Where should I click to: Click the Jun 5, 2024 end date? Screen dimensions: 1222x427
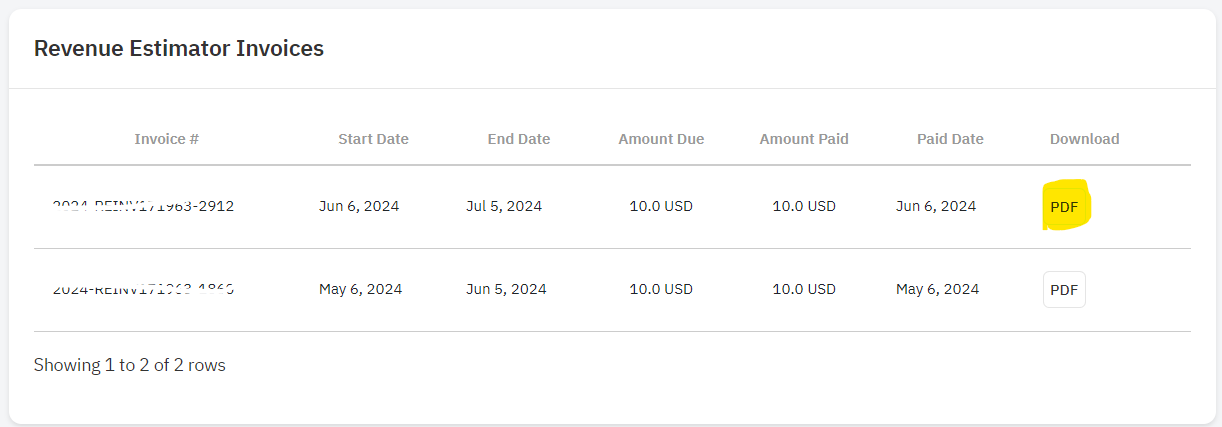click(506, 289)
